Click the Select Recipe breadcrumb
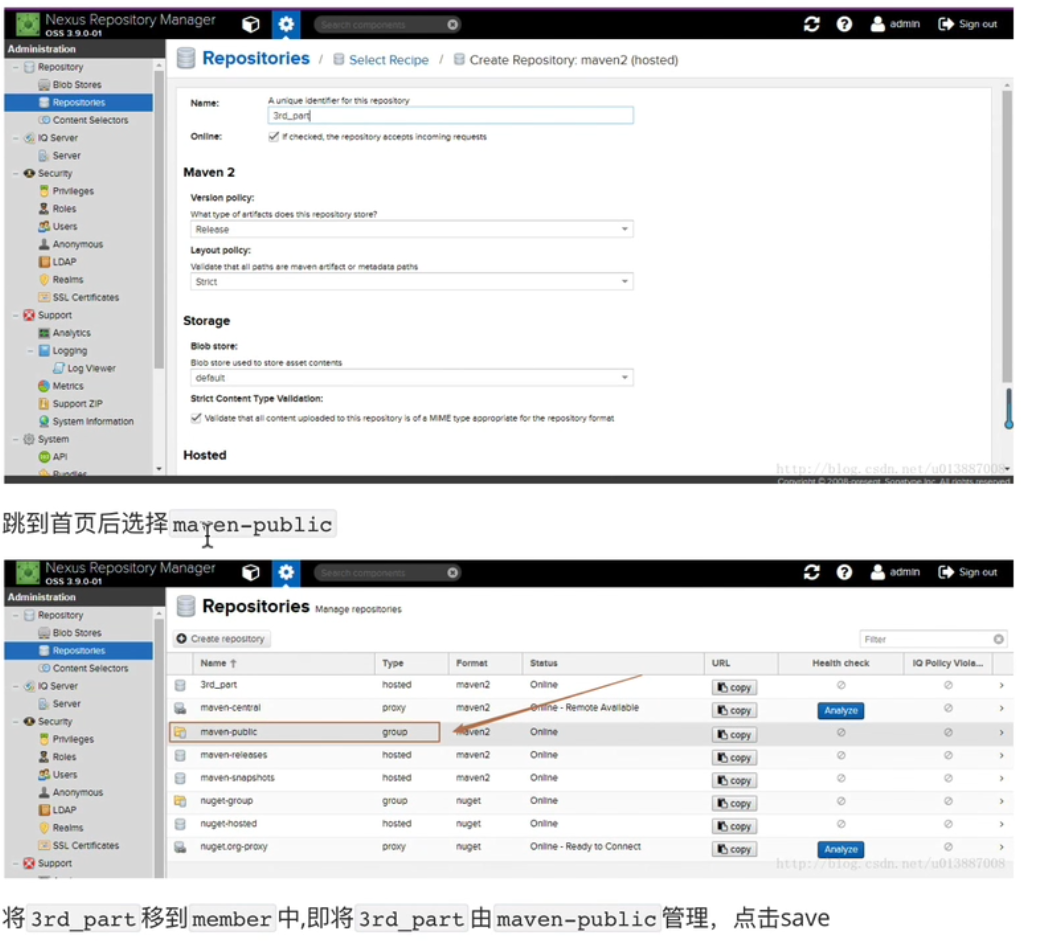This screenshot has height=941, width=1043. [388, 60]
